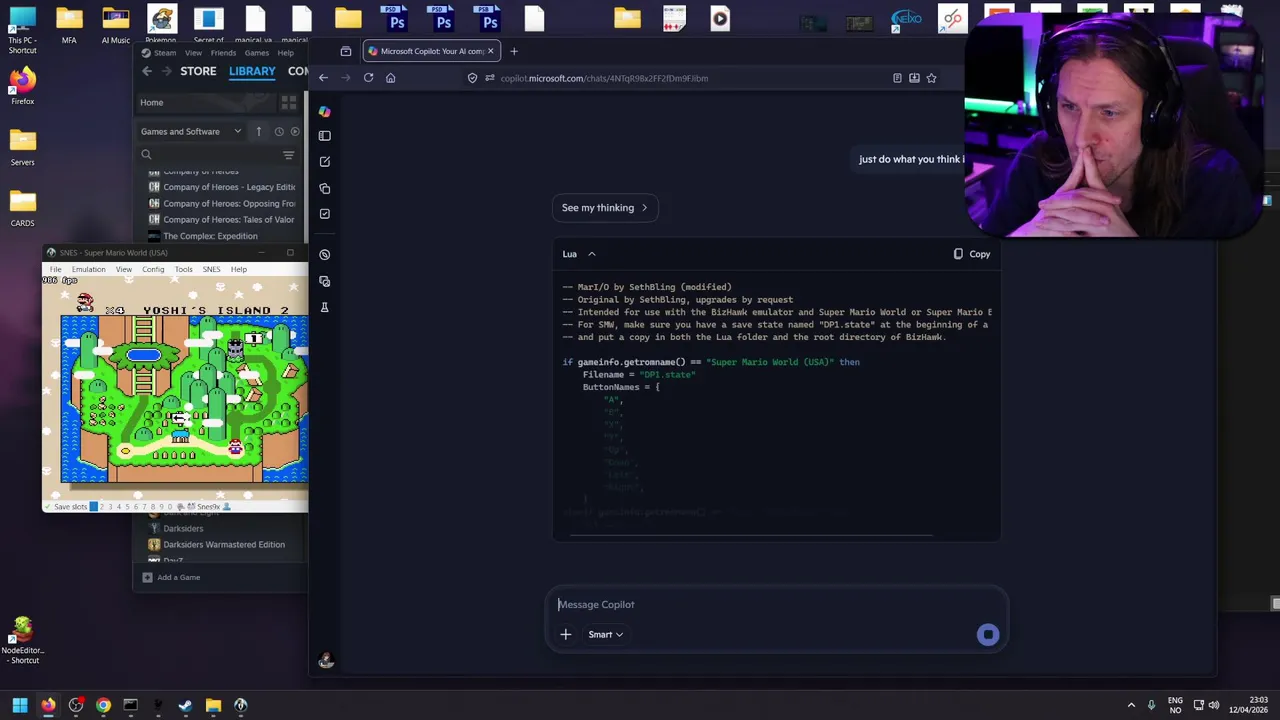Viewport: 1280px width, 720px height.
Task: Close the Microsoft Copilot tab
Action: [490, 51]
